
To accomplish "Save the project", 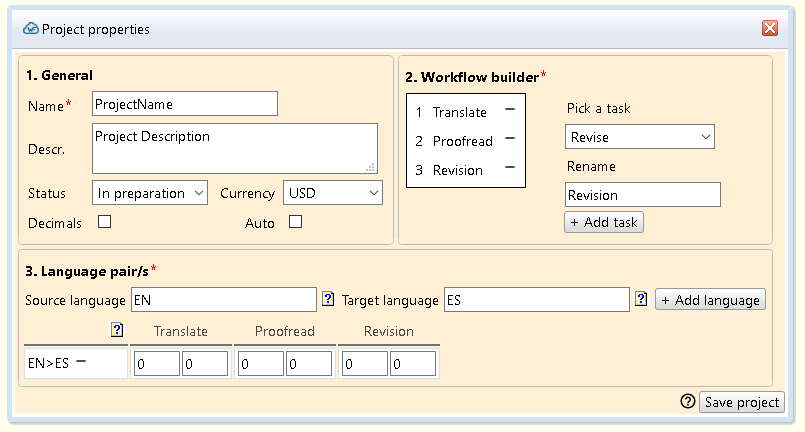I will 741,402.
